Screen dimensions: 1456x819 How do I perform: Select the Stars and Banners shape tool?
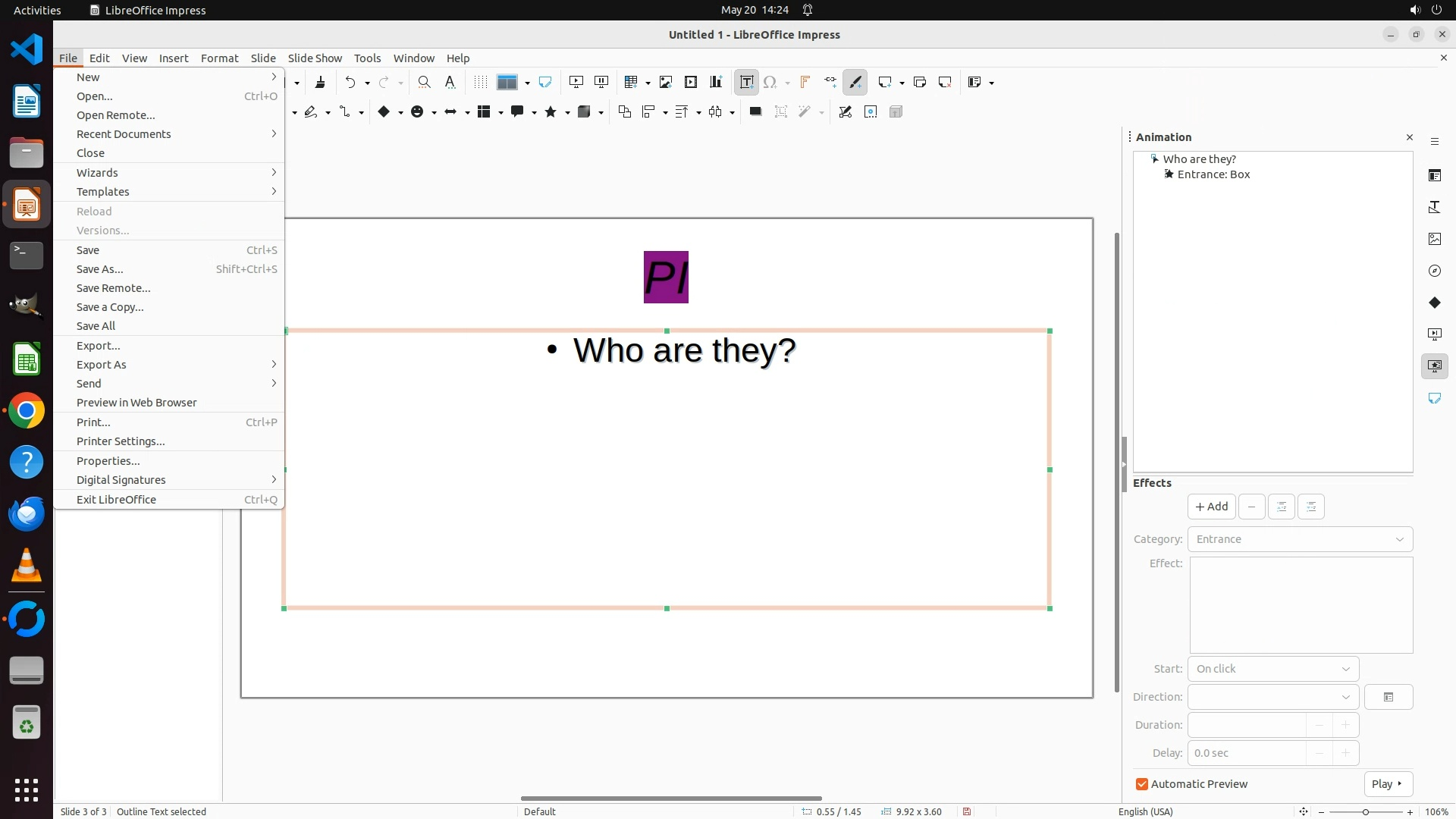(551, 112)
